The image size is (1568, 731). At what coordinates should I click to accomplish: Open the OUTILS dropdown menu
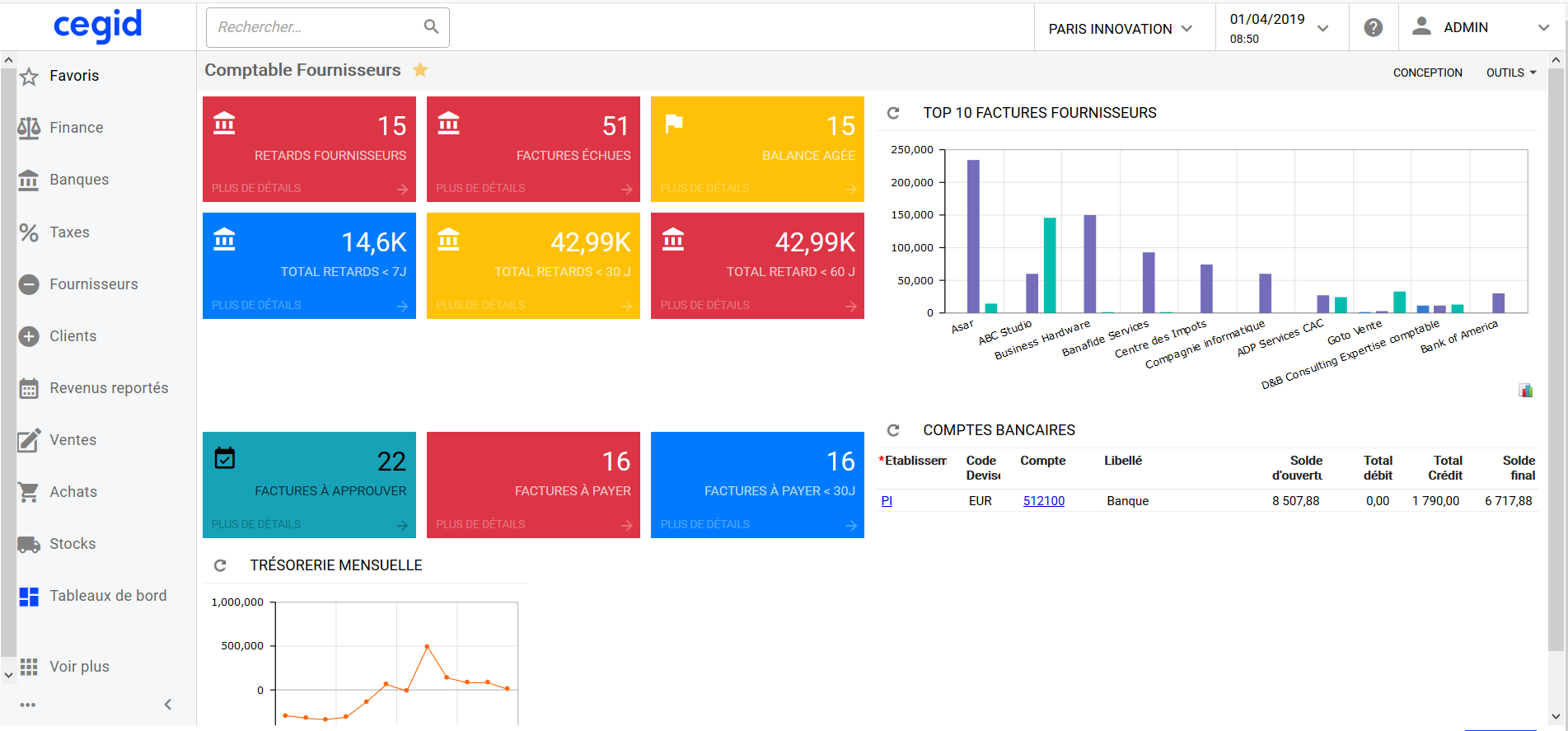pos(1511,73)
